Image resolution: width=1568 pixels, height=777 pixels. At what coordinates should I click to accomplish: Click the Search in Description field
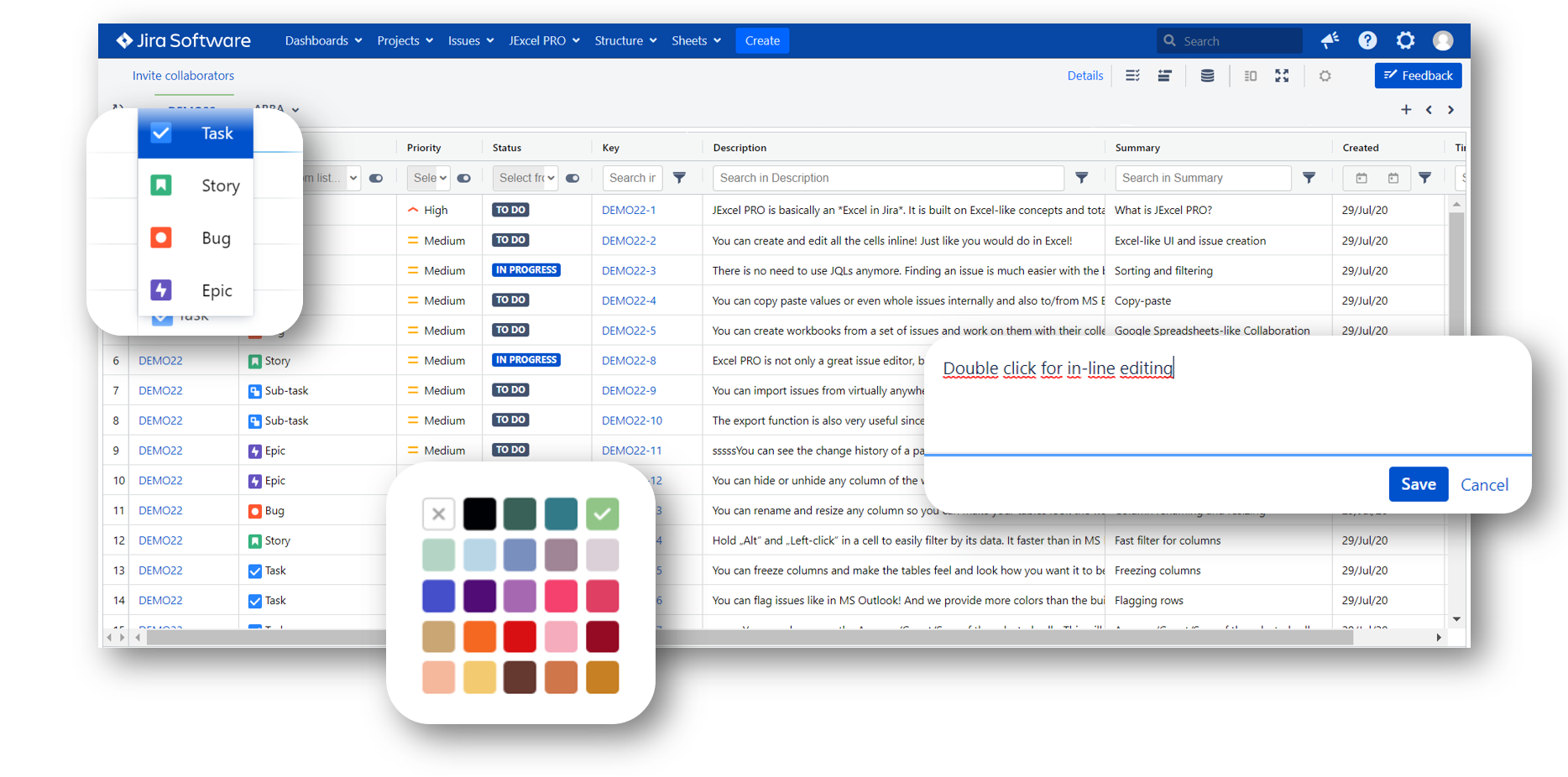coord(888,178)
